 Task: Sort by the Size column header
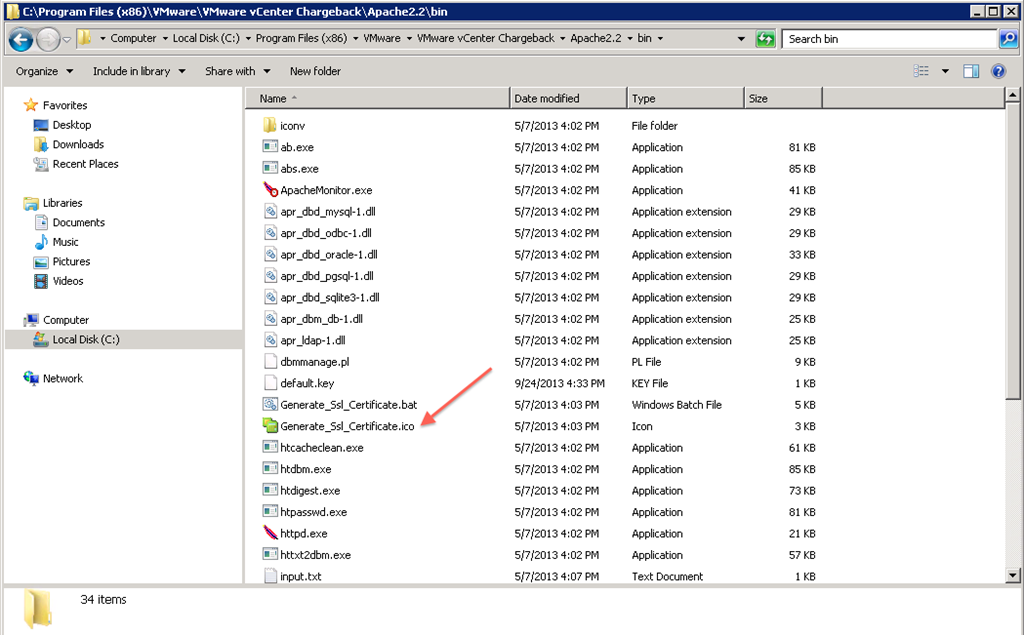[783, 99]
